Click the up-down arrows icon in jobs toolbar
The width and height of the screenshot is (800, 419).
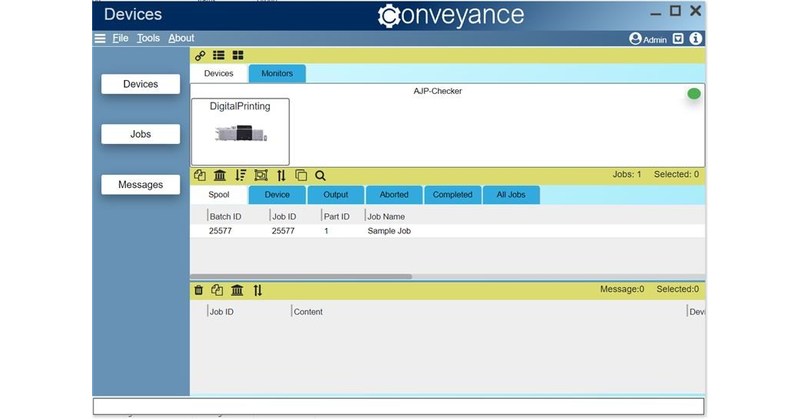(281, 176)
